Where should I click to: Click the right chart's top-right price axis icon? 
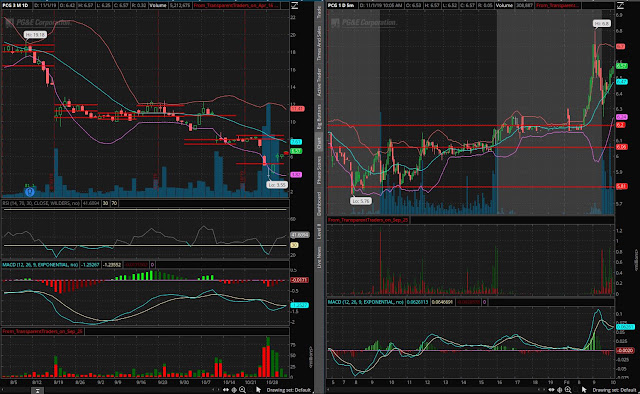click(x=620, y=5)
